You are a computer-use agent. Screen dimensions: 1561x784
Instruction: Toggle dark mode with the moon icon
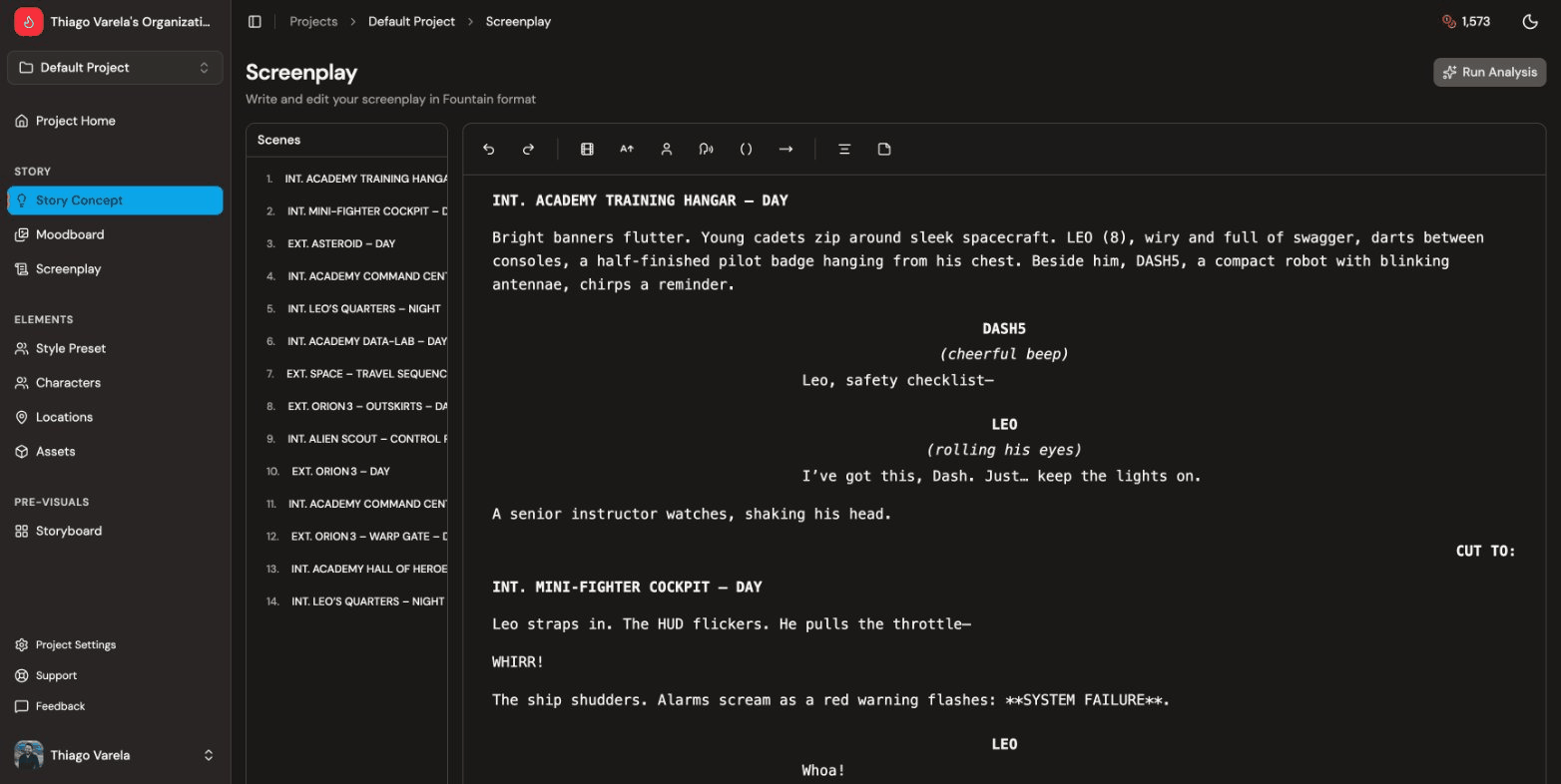click(x=1530, y=21)
